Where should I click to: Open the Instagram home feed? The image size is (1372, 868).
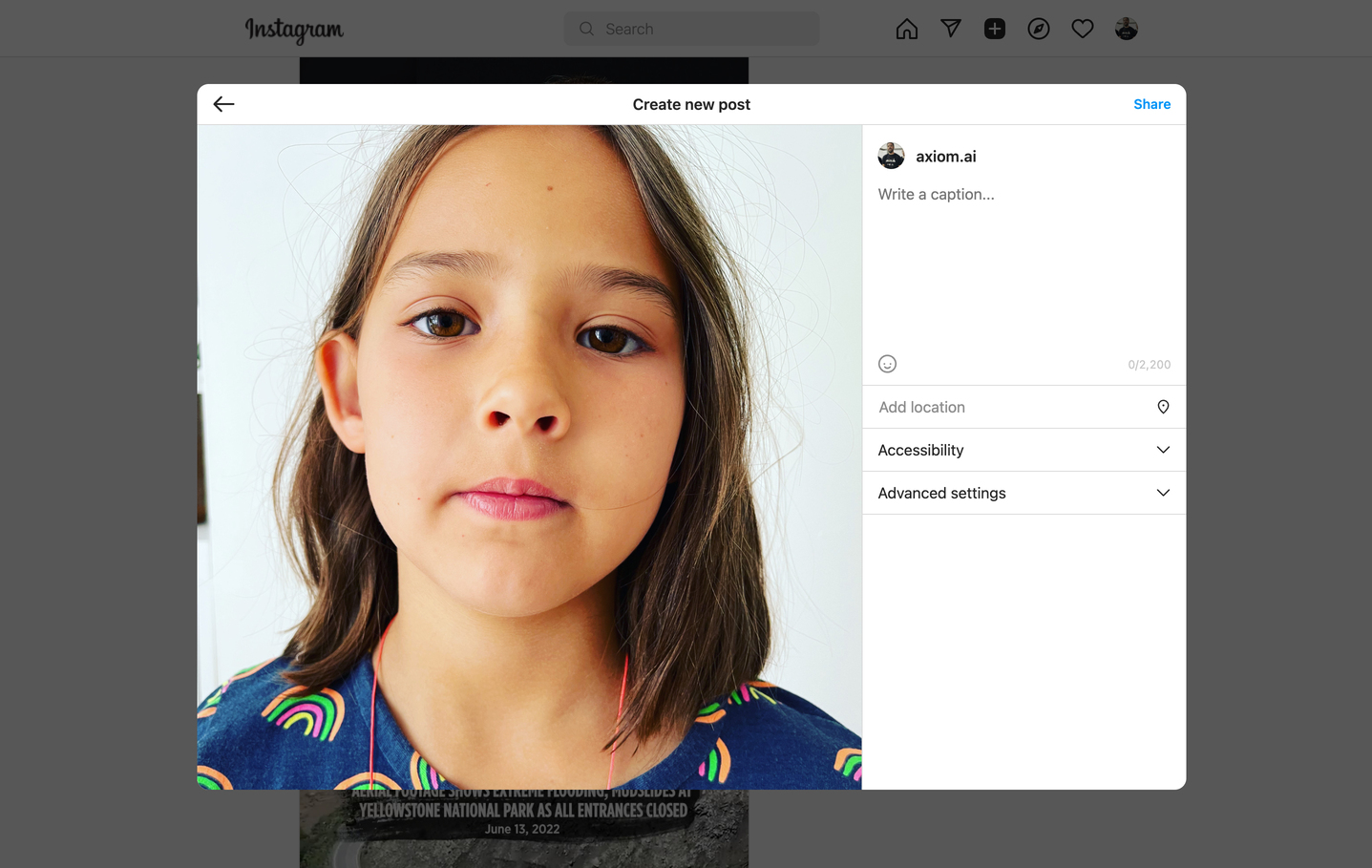905,29
